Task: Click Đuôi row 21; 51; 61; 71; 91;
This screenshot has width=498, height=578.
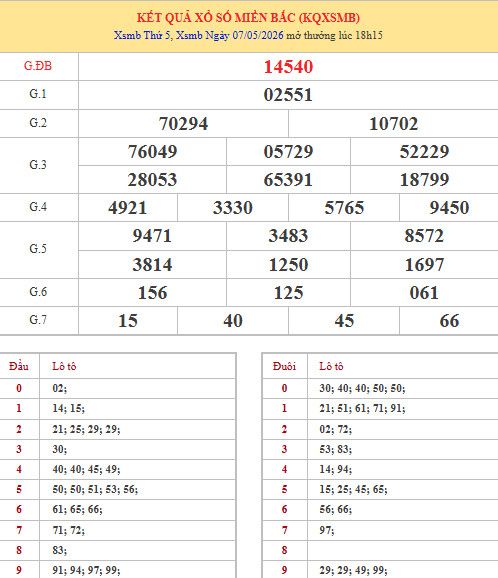Action: pyautogui.click(x=362, y=408)
